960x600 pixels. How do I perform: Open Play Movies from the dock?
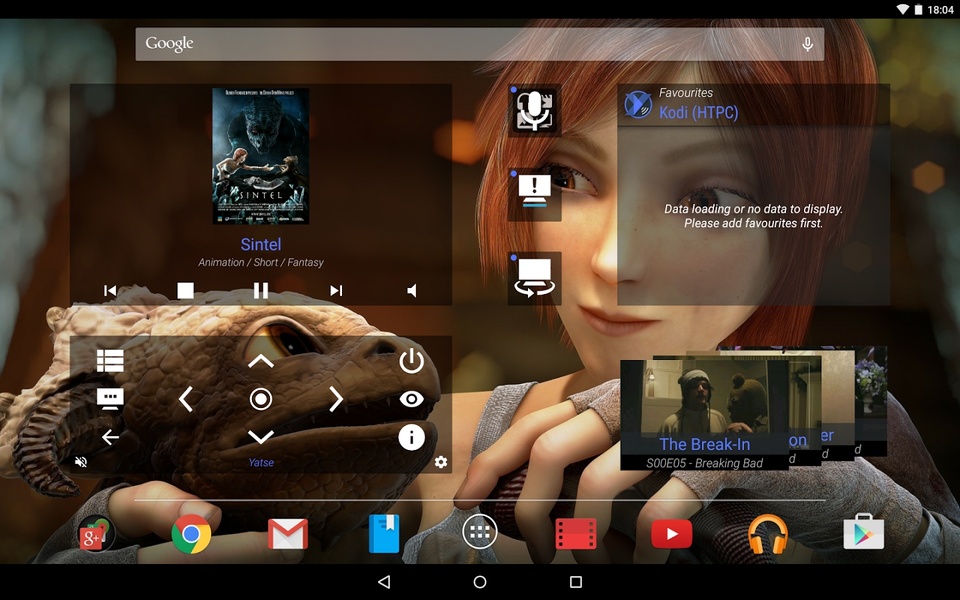point(576,534)
